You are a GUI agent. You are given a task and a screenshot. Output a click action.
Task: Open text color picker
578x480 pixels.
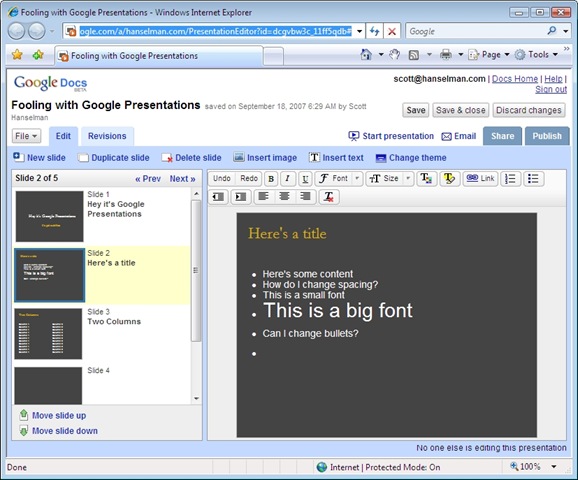click(x=426, y=179)
